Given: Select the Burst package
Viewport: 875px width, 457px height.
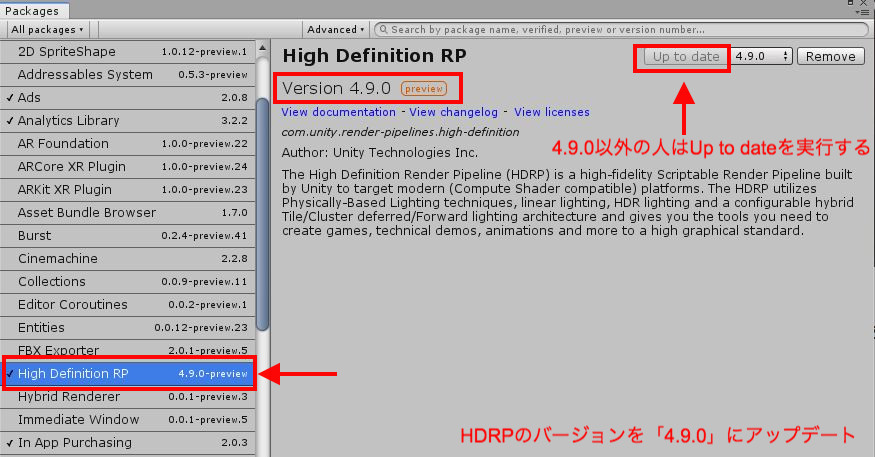Looking at the screenshot, I should click(x=128, y=235).
